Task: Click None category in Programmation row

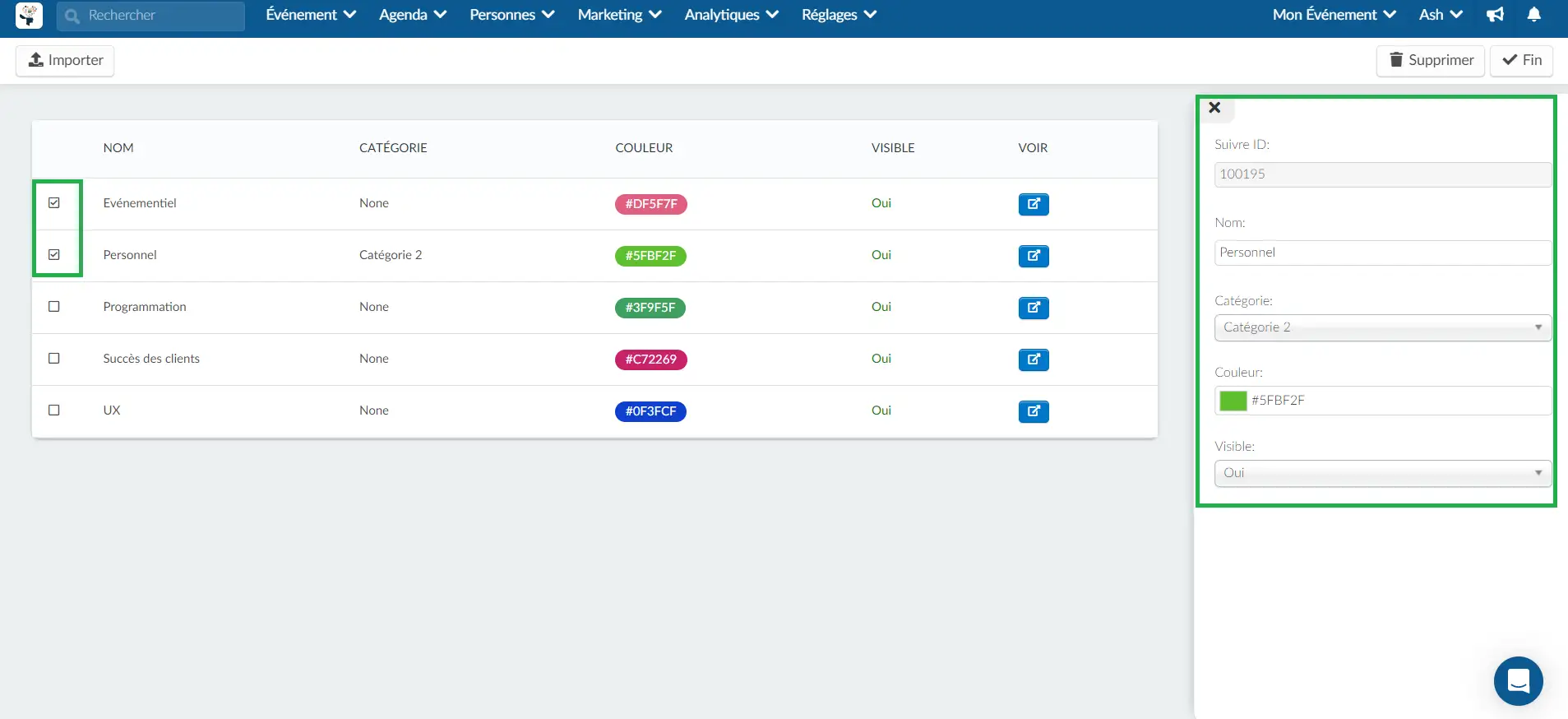Action: 374,307
